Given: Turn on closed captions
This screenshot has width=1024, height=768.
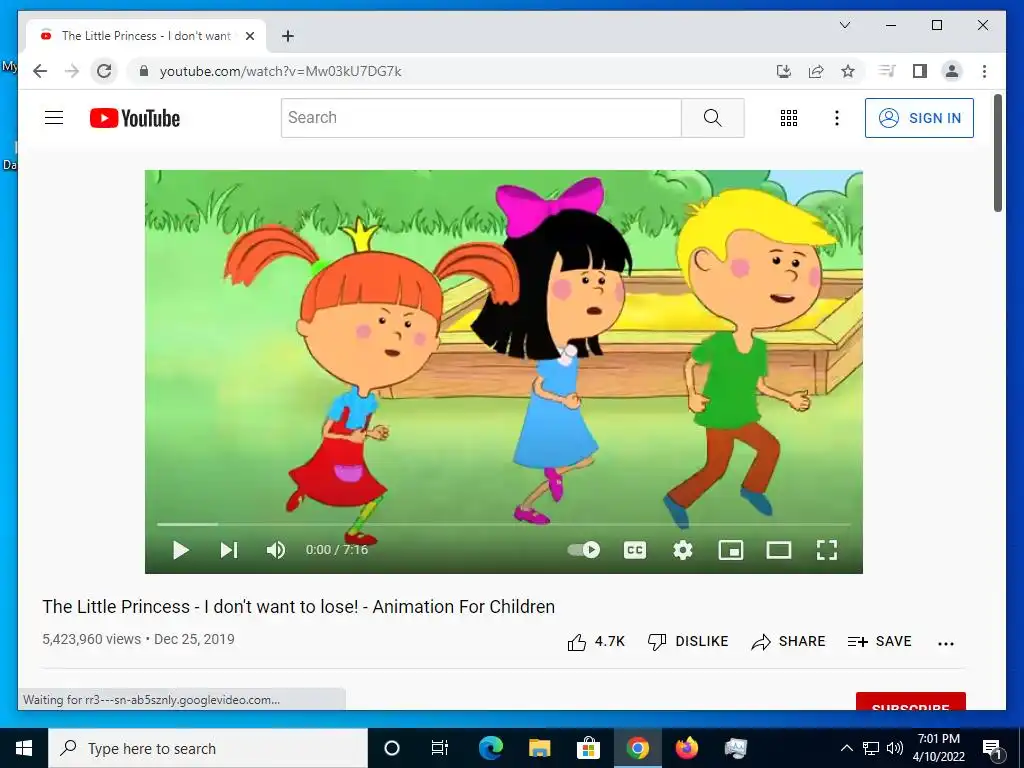Looking at the screenshot, I should (635, 550).
